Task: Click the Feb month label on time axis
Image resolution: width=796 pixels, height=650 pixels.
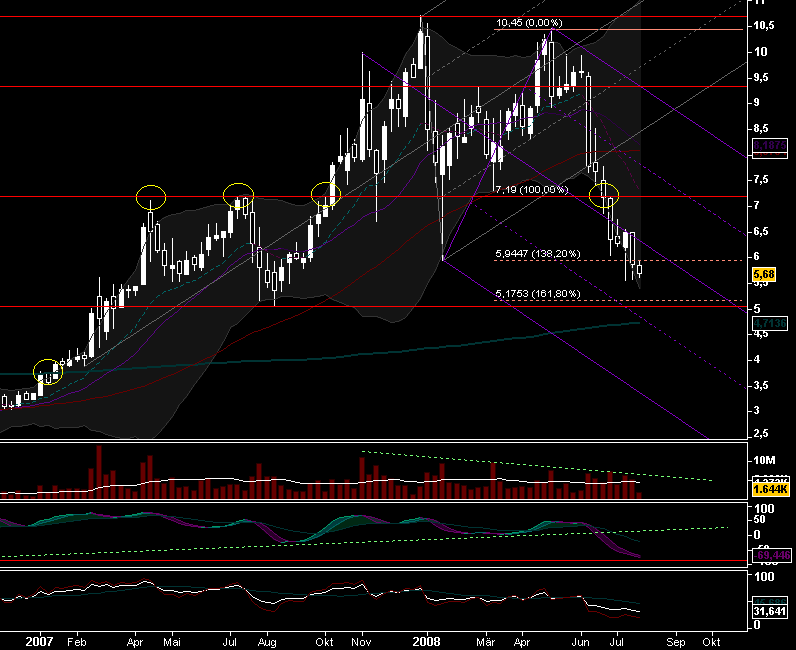Action: click(x=77, y=642)
